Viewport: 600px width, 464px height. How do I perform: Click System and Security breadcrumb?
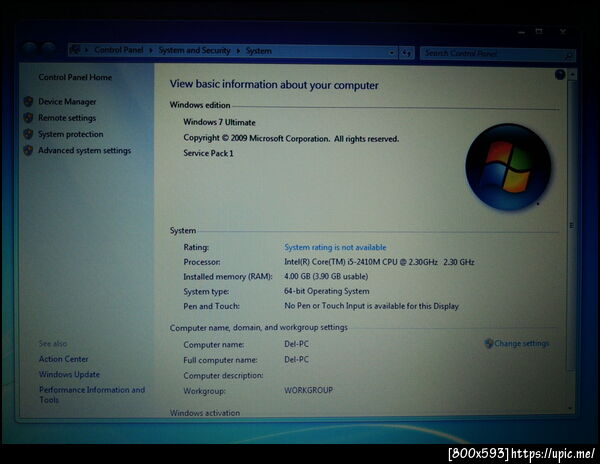click(x=194, y=50)
